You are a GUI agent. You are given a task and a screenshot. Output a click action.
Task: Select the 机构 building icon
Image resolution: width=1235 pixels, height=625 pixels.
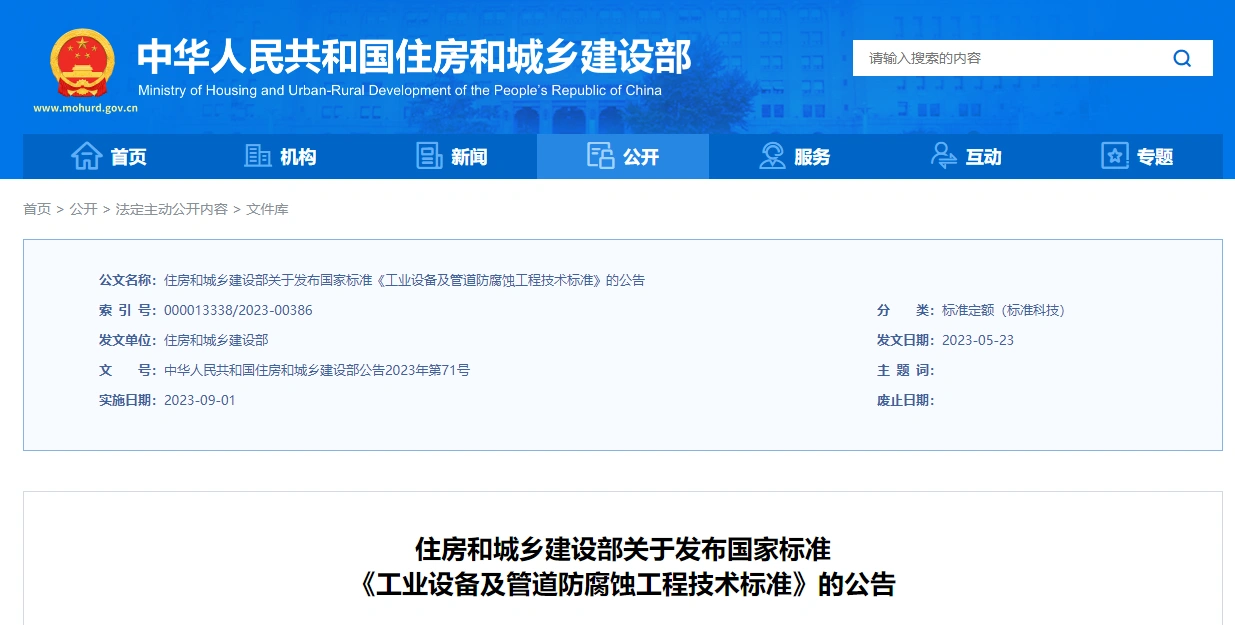[256, 156]
